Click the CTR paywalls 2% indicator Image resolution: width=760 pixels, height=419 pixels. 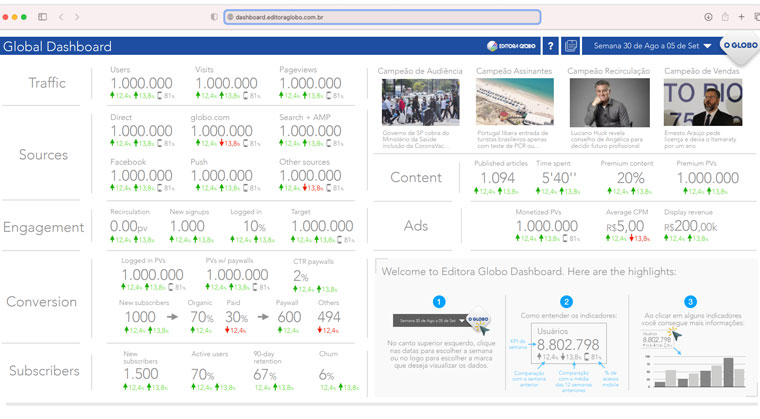(x=301, y=276)
